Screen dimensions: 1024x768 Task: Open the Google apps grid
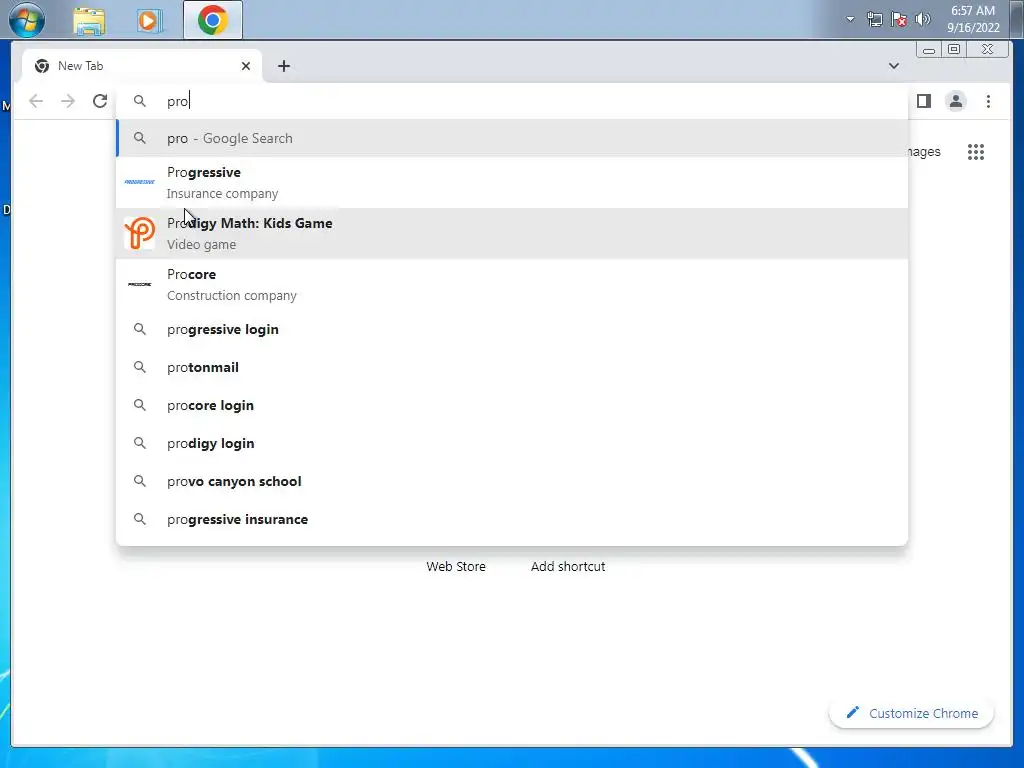(x=976, y=152)
